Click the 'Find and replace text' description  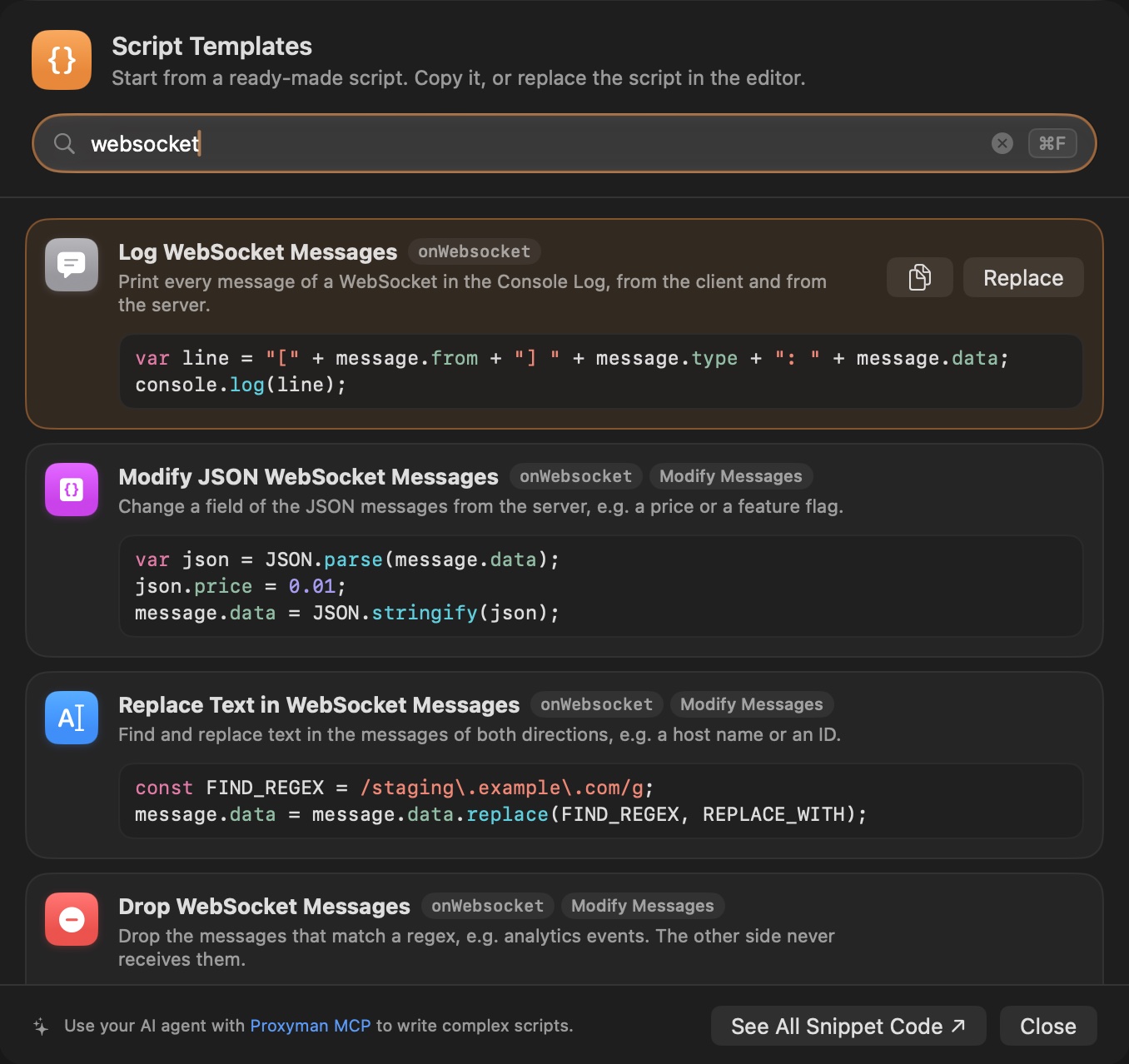point(480,734)
